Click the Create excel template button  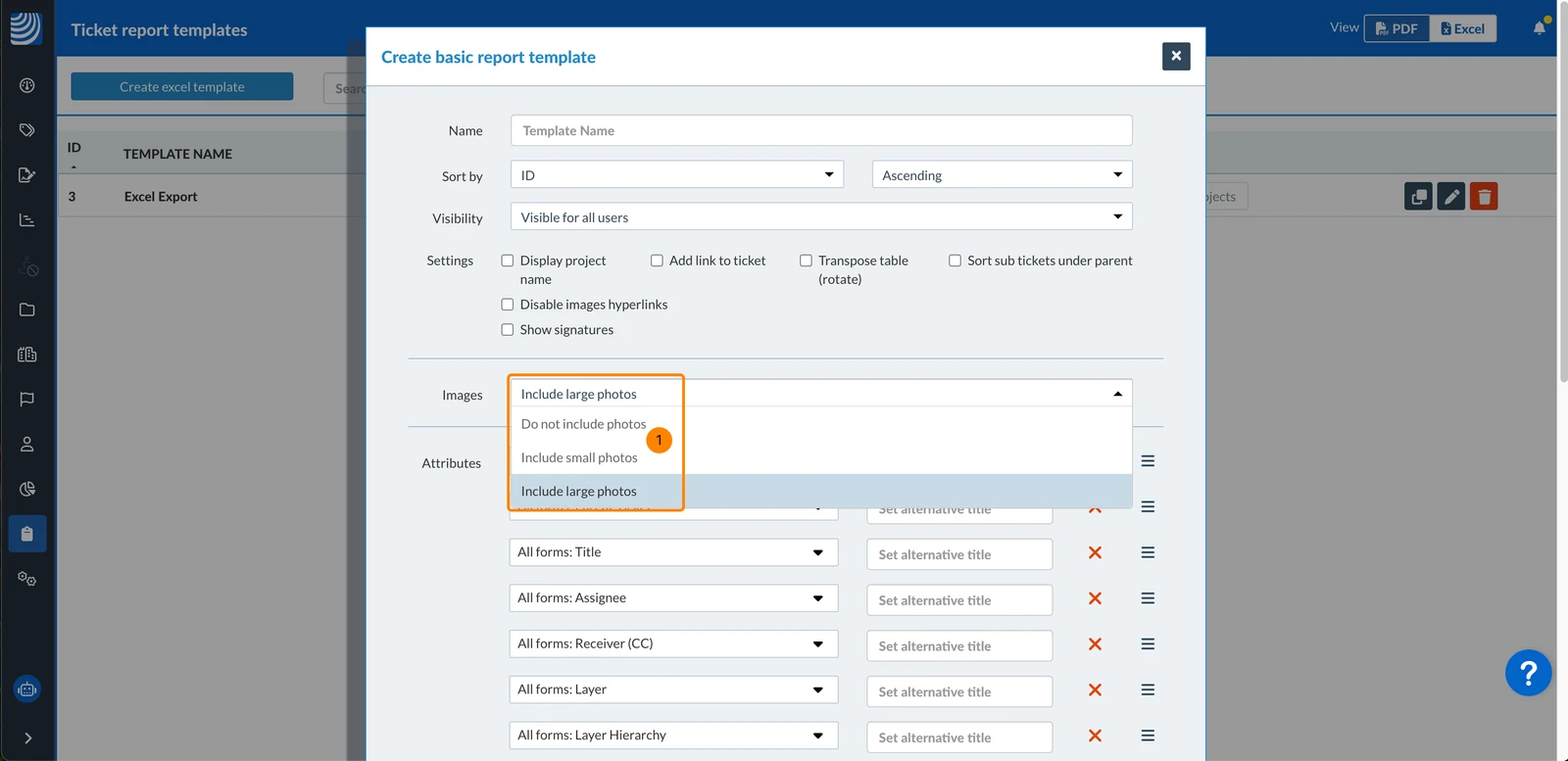[x=182, y=86]
